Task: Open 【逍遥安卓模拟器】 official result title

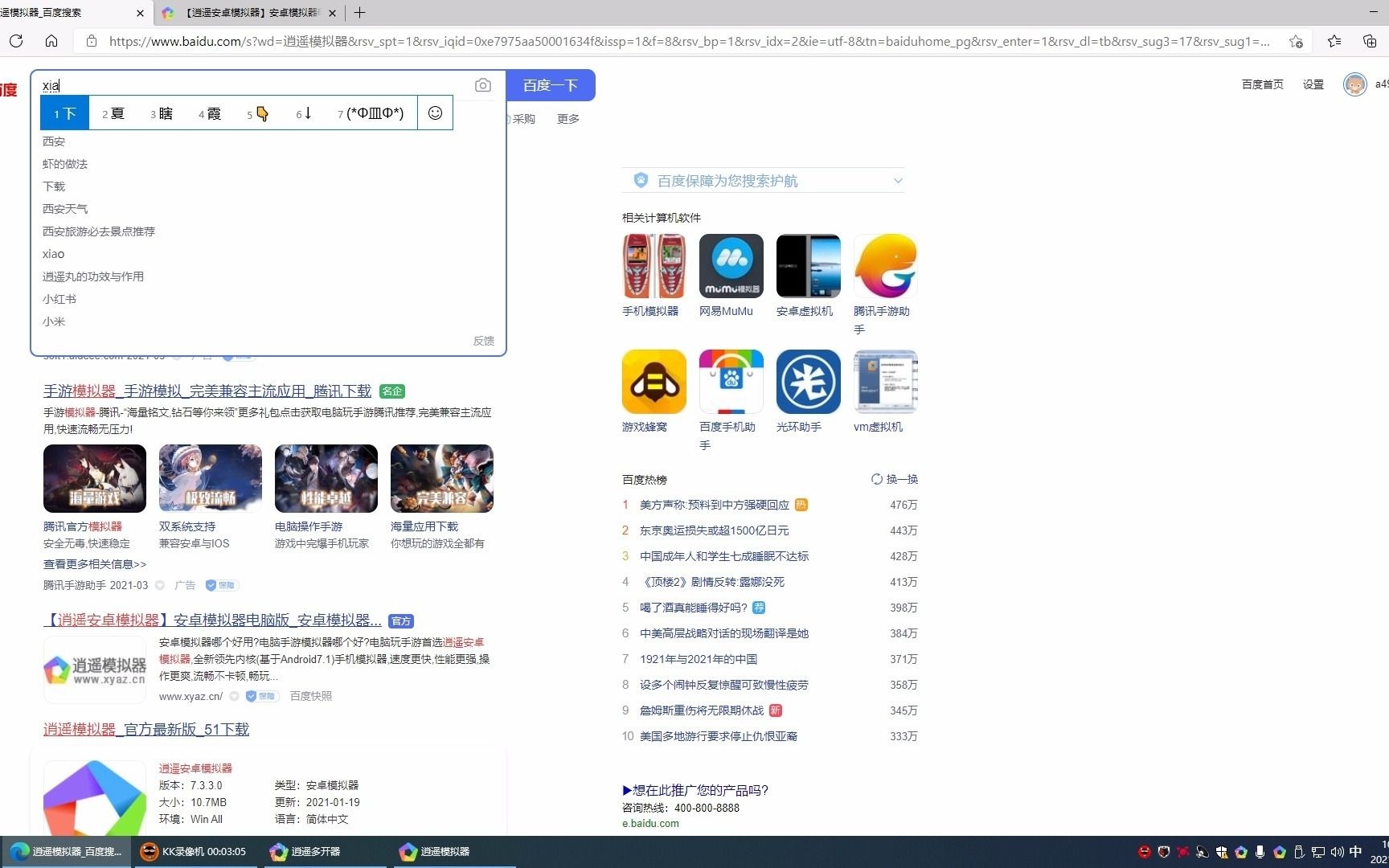Action: click(212, 620)
